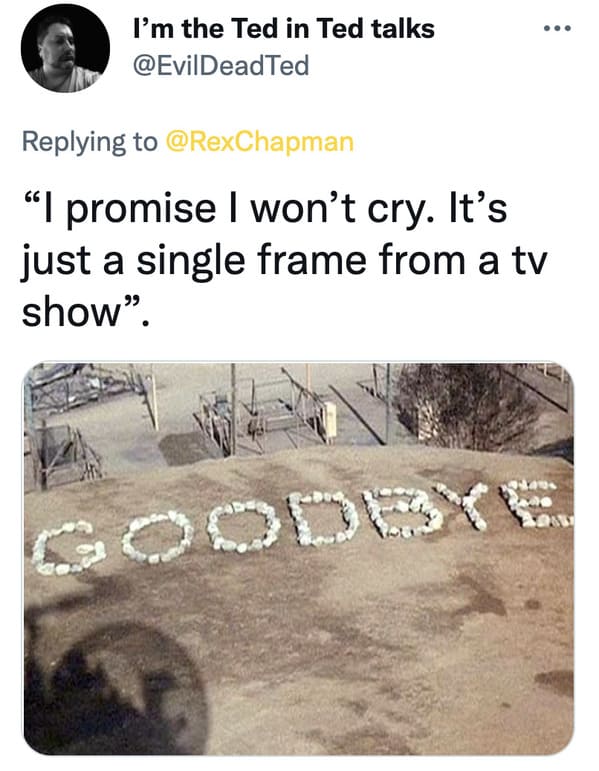Click the circular profile avatar photo
Viewport: 599px width, 771px height.
pyautogui.click(x=65, y=48)
